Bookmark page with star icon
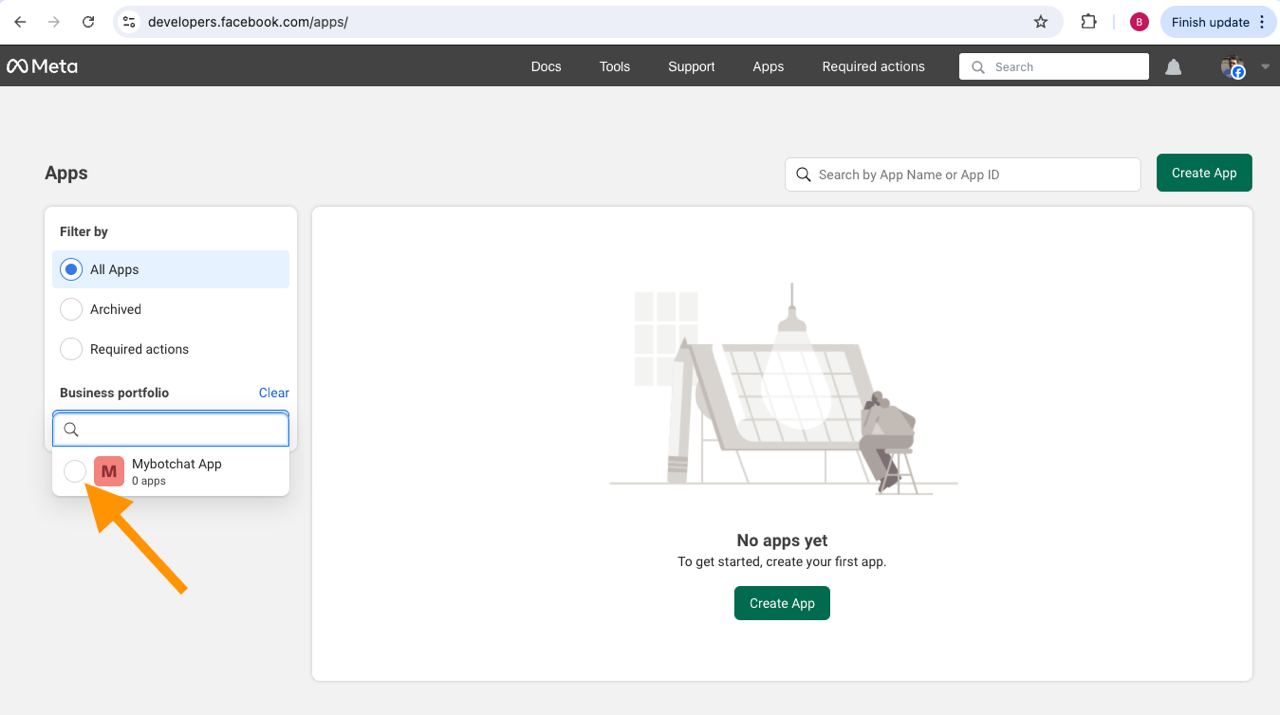The image size is (1280, 715). click(x=1041, y=22)
